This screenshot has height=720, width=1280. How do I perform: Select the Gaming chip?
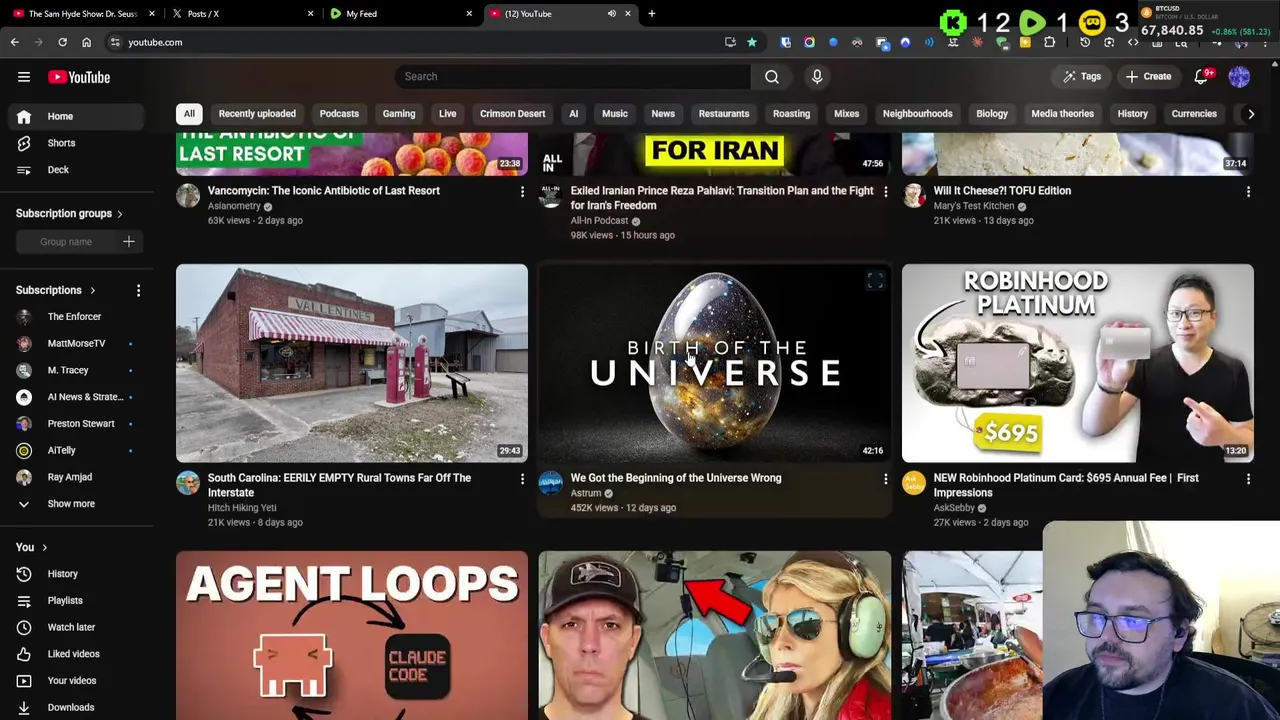[398, 114]
